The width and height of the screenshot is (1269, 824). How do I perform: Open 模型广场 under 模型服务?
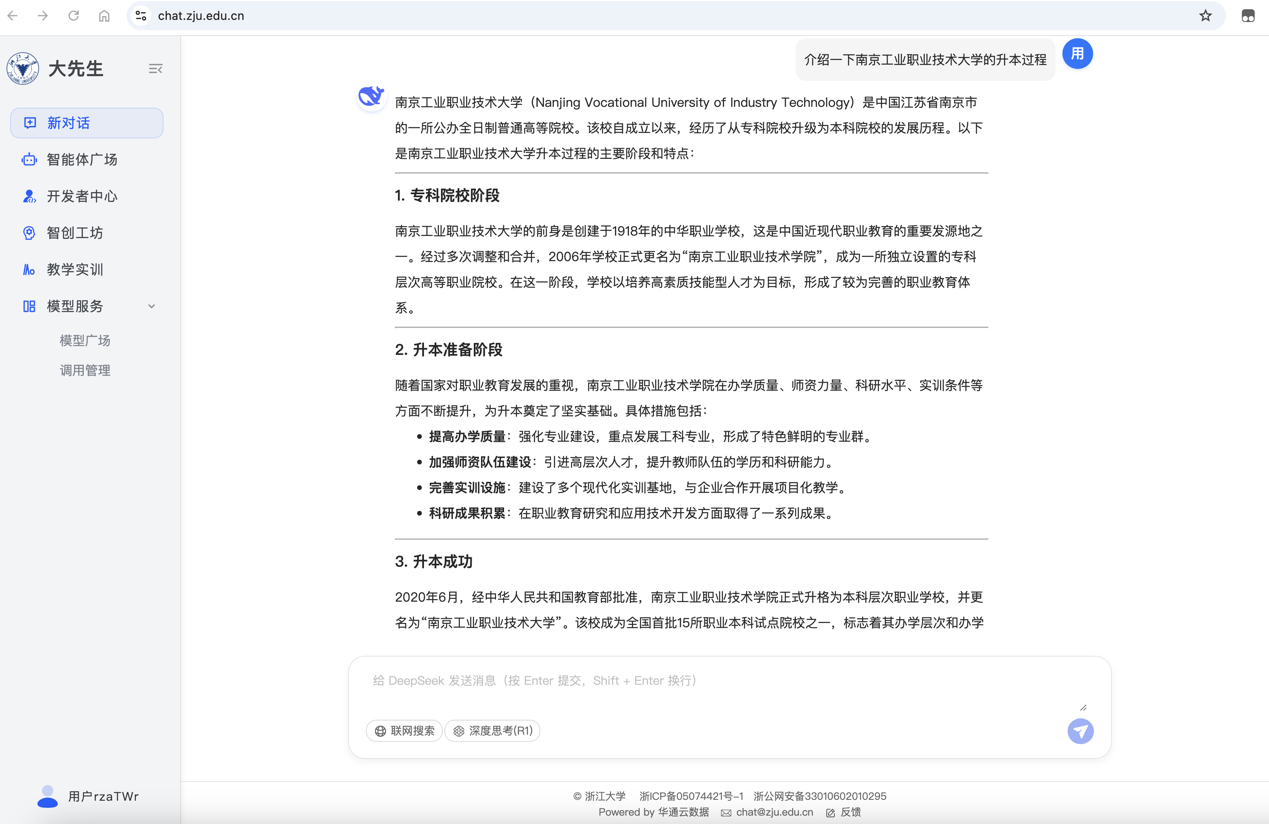(x=85, y=341)
